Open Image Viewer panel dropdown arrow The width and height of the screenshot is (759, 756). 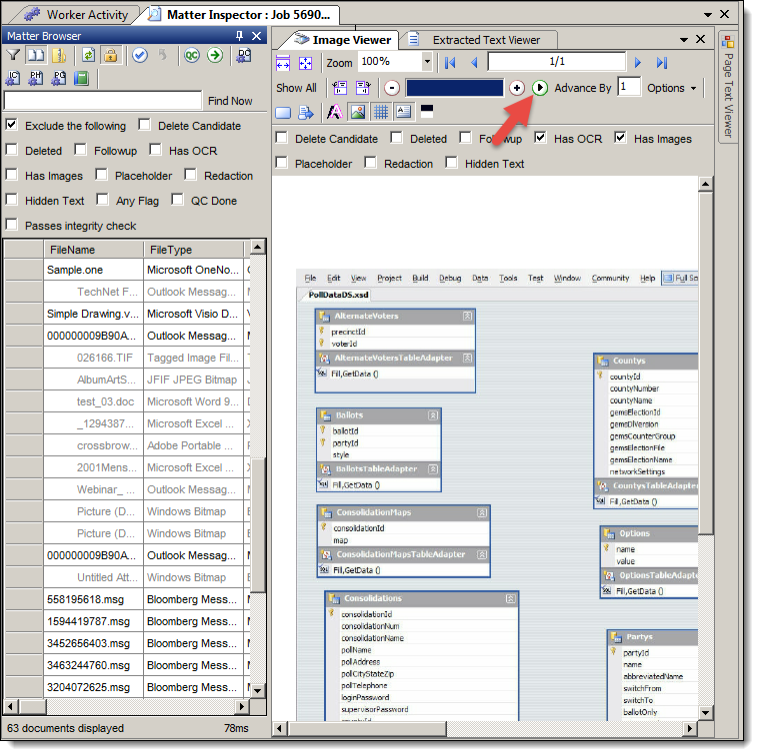(683, 40)
